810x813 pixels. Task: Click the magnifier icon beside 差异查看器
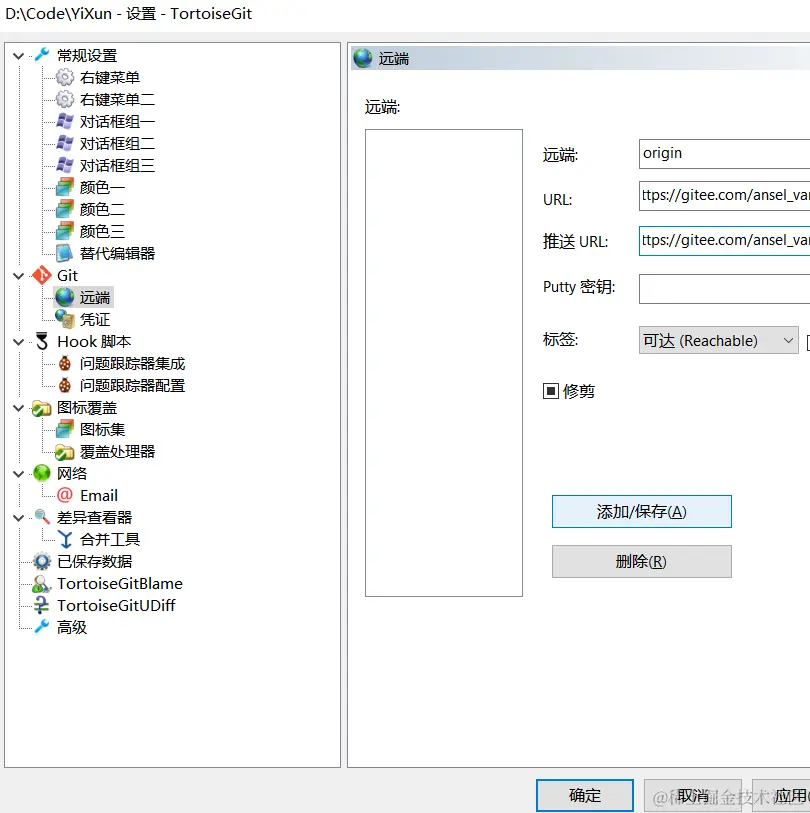(42, 517)
